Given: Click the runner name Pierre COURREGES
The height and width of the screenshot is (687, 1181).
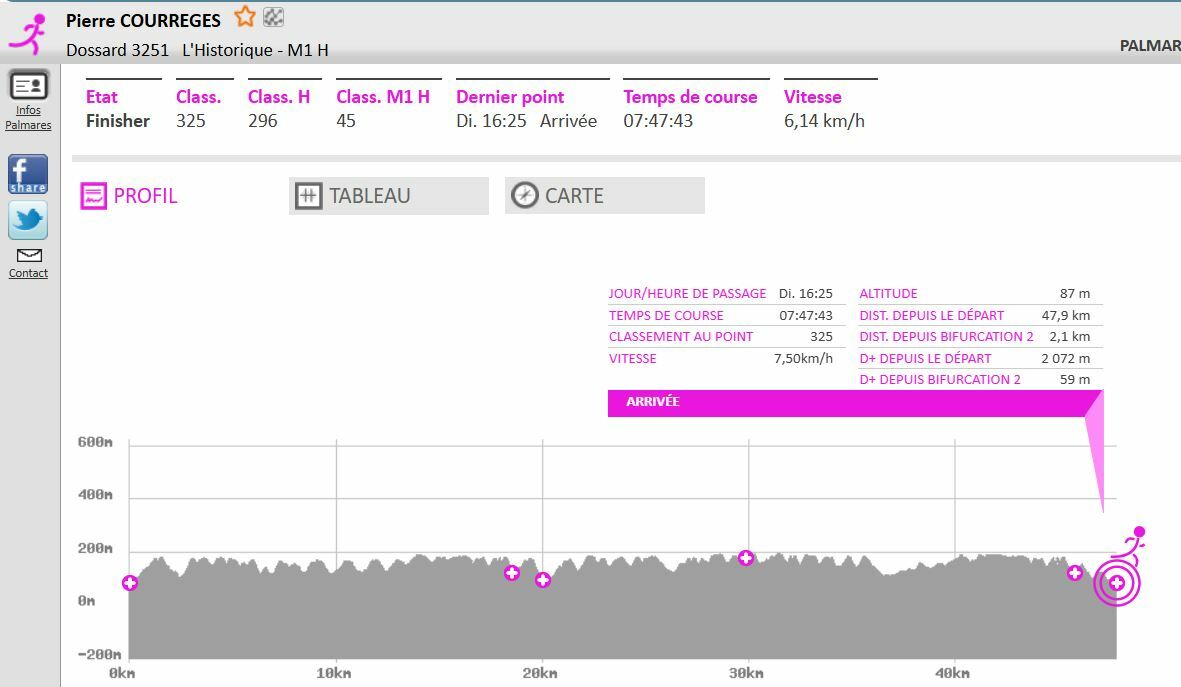Looking at the screenshot, I should click(x=143, y=20).
